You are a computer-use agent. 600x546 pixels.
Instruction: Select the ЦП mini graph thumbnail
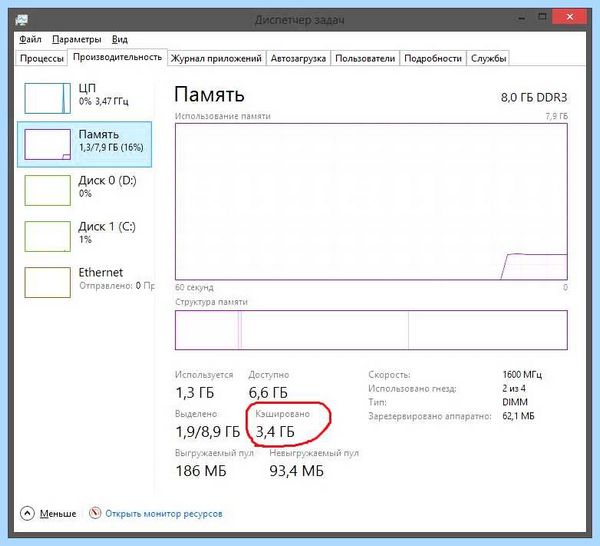pos(48,98)
